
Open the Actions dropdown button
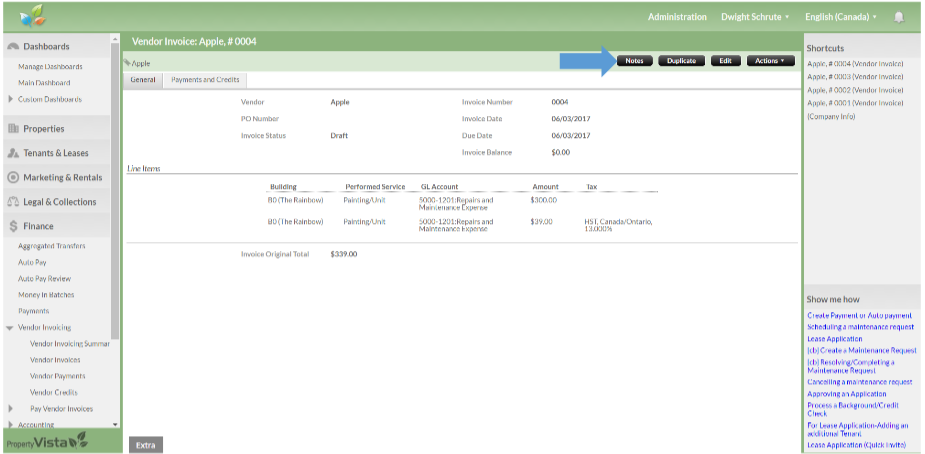(x=770, y=61)
